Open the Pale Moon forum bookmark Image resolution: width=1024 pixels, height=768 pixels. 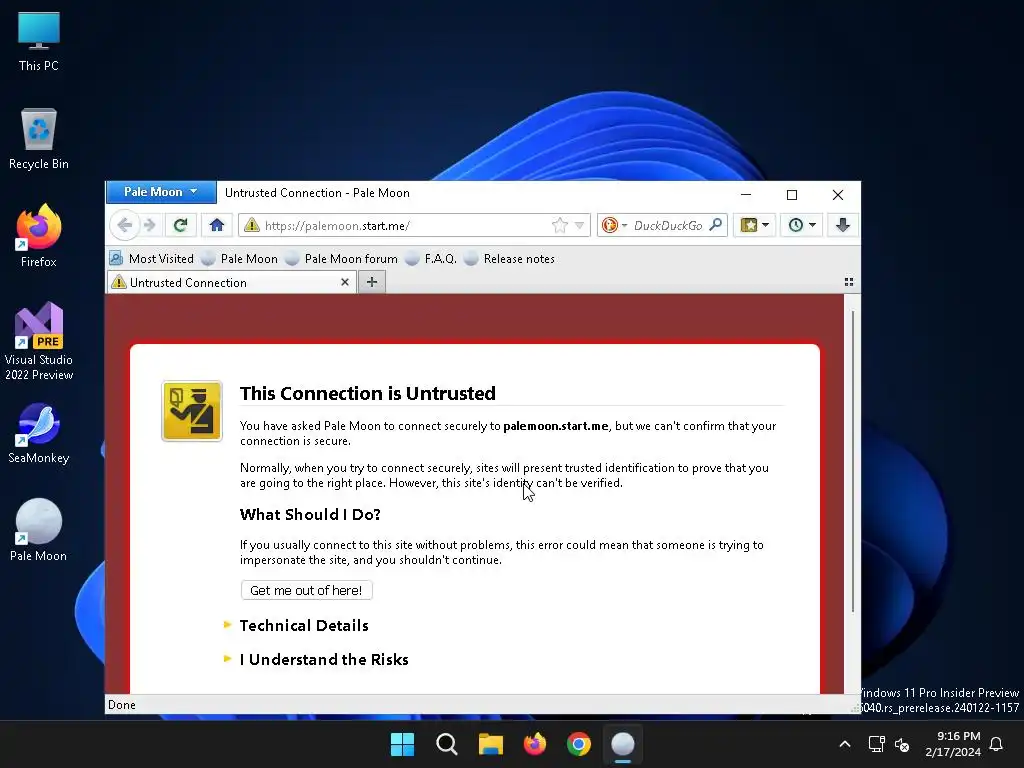tap(342, 259)
